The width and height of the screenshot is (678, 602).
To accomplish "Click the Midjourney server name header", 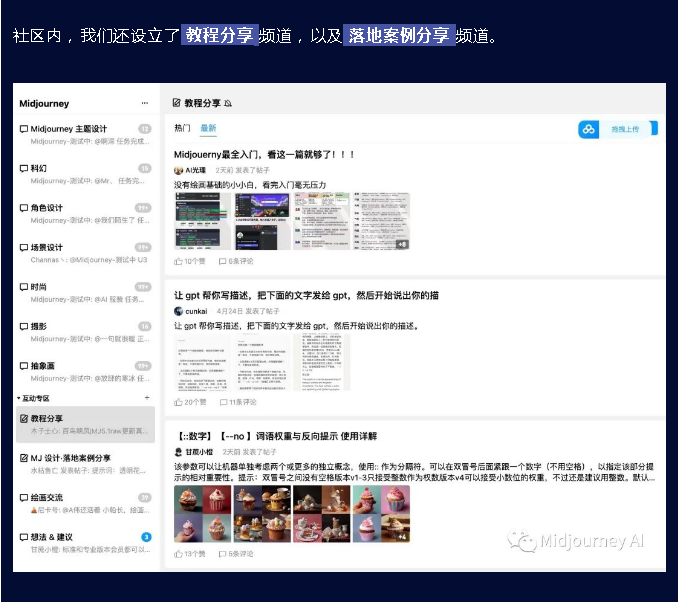I will tap(44, 103).
